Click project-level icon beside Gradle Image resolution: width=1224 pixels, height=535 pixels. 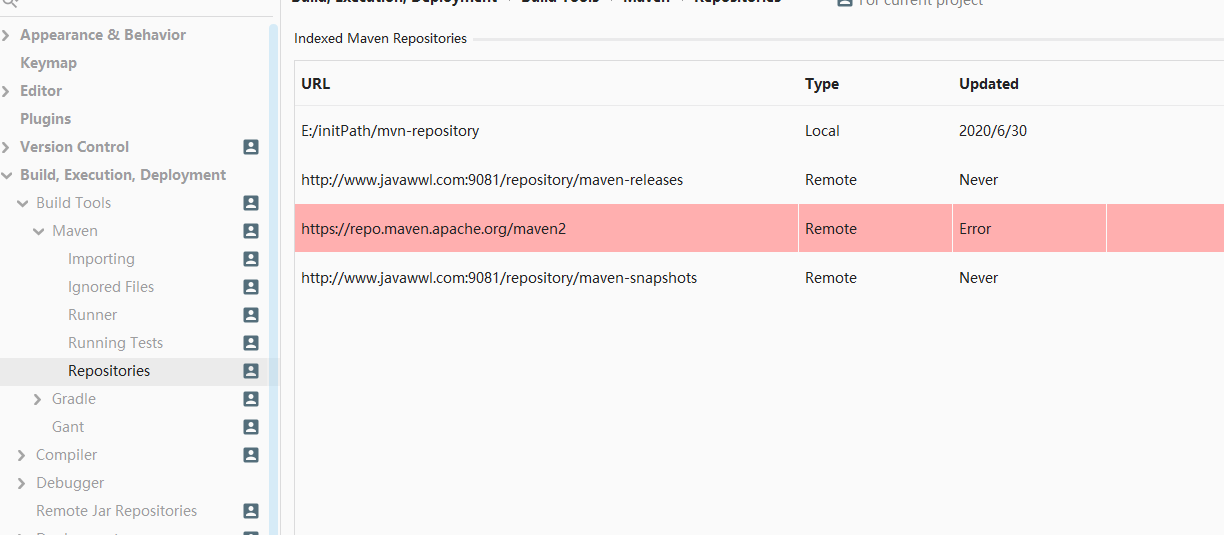pos(251,399)
